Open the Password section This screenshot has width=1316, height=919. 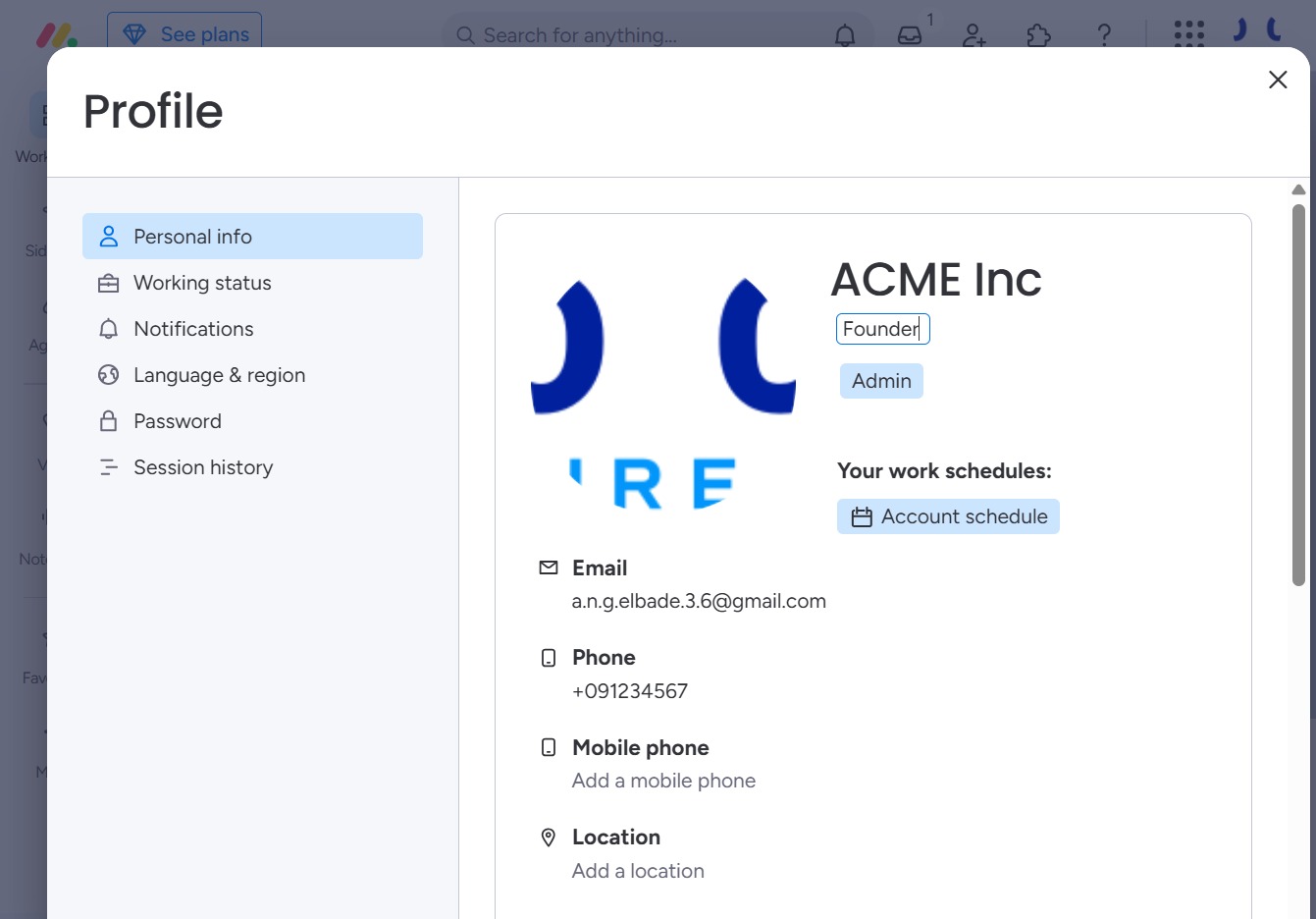click(x=252, y=421)
